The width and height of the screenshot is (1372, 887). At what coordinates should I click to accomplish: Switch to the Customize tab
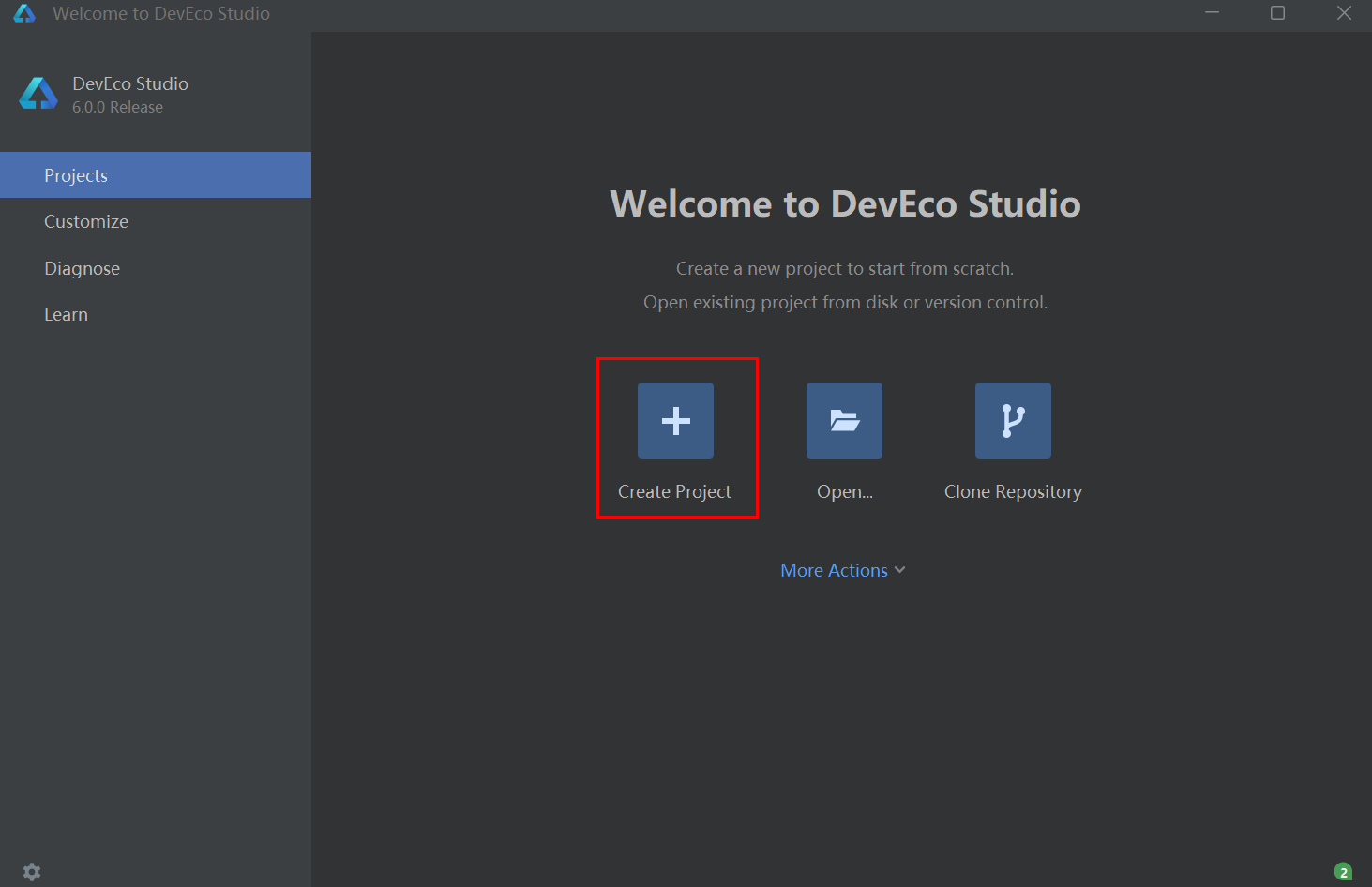point(86,221)
